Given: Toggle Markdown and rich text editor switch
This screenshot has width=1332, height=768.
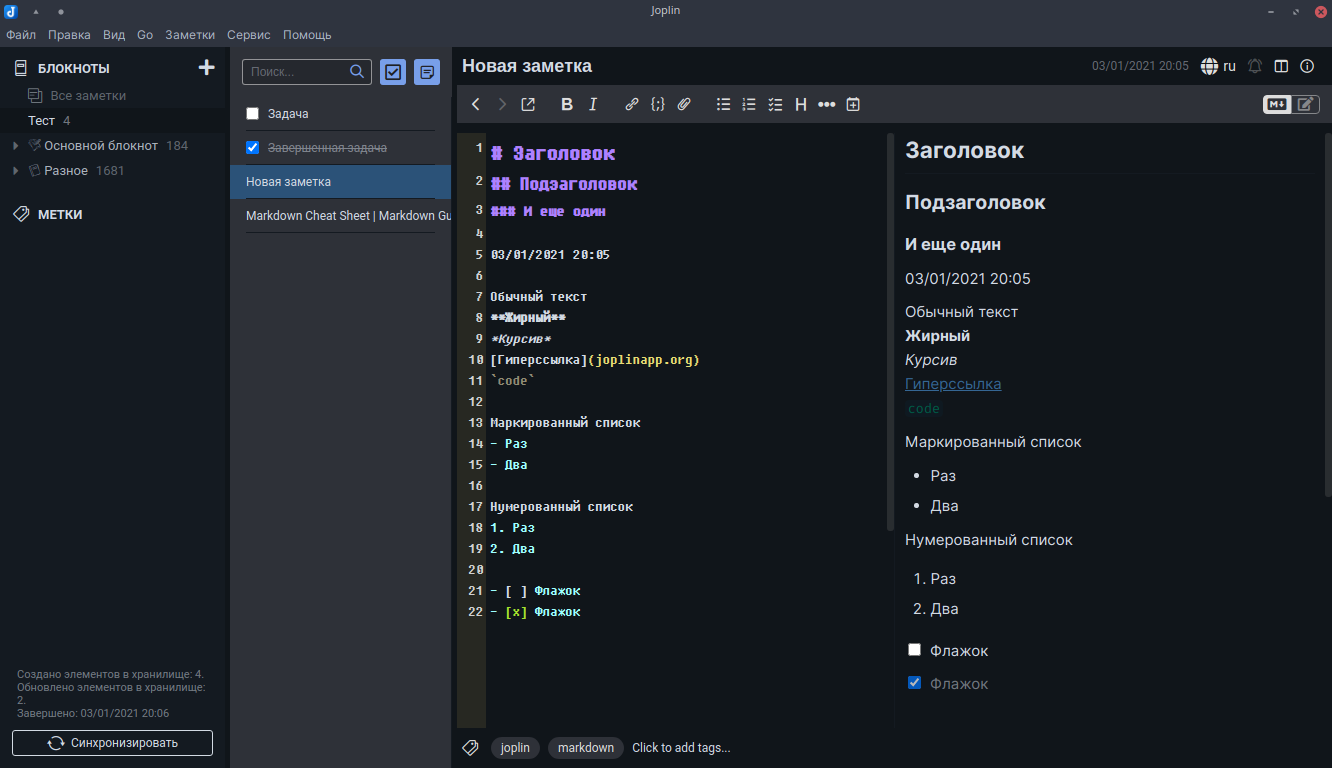Looking at the screenshot, I should tap(1291, 104).
